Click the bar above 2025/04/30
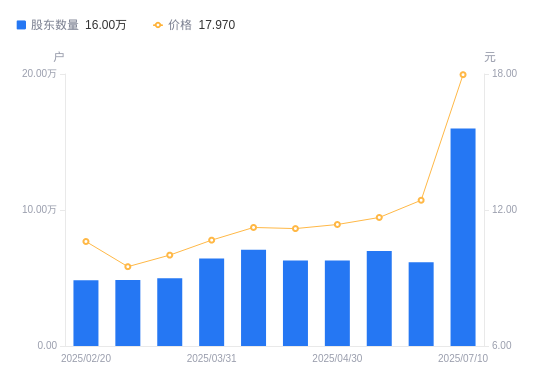Screen dimensions: 550x381 tap(337, 303)
